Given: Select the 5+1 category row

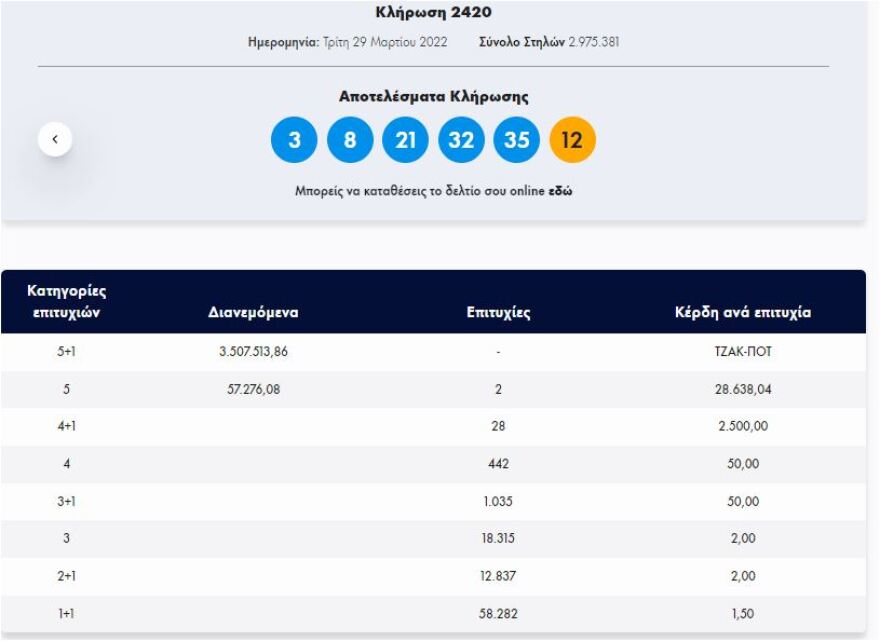Looking at the screenshot, I should (x=66, y=352).
